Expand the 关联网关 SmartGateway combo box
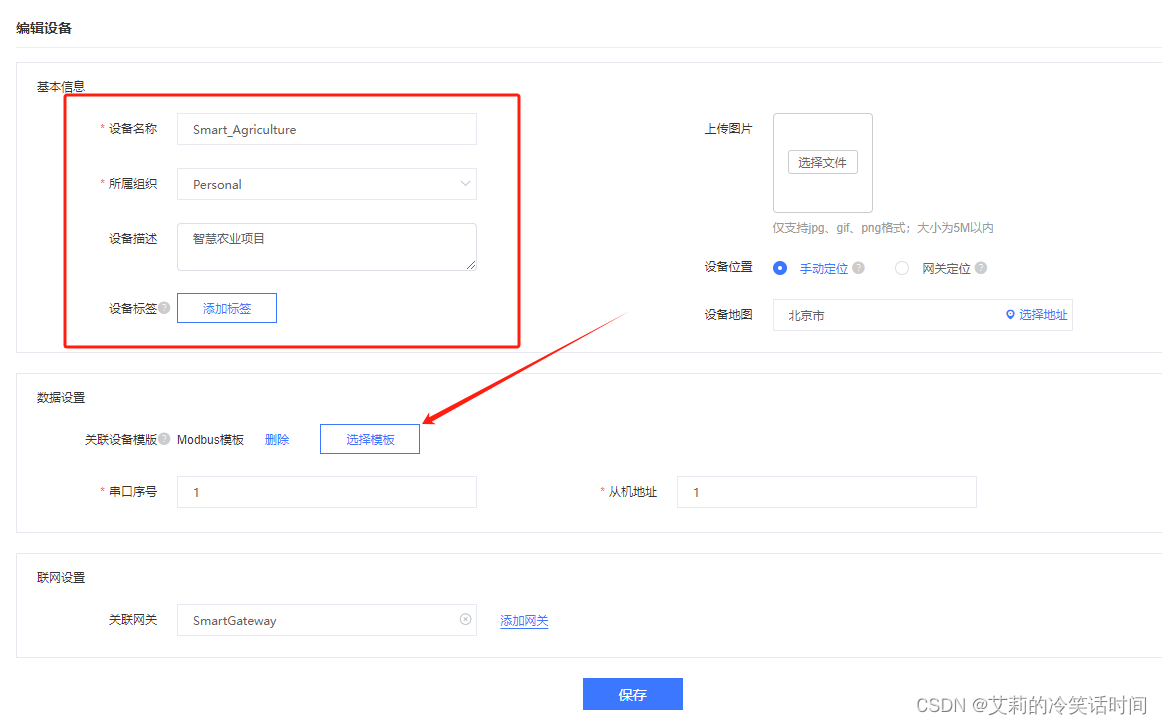This screenshot has height=725, width=1162. (327, 620)
